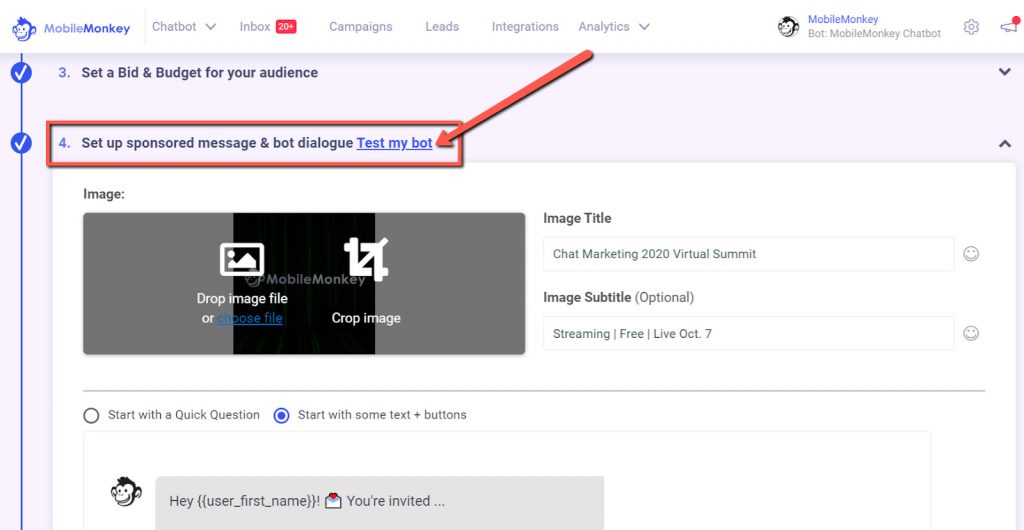1024x530 pixels.
Task: Open the Integrations tab
Action: 525,27
